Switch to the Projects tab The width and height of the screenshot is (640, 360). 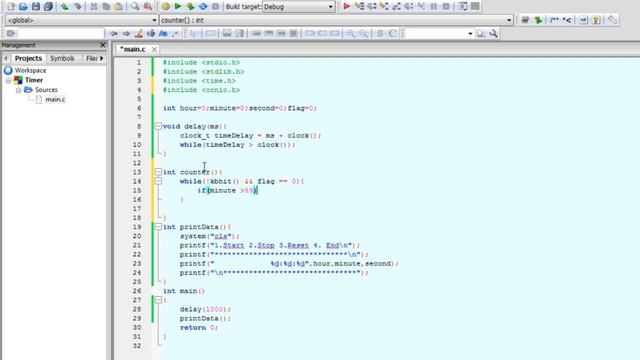(x=28, y=58)
